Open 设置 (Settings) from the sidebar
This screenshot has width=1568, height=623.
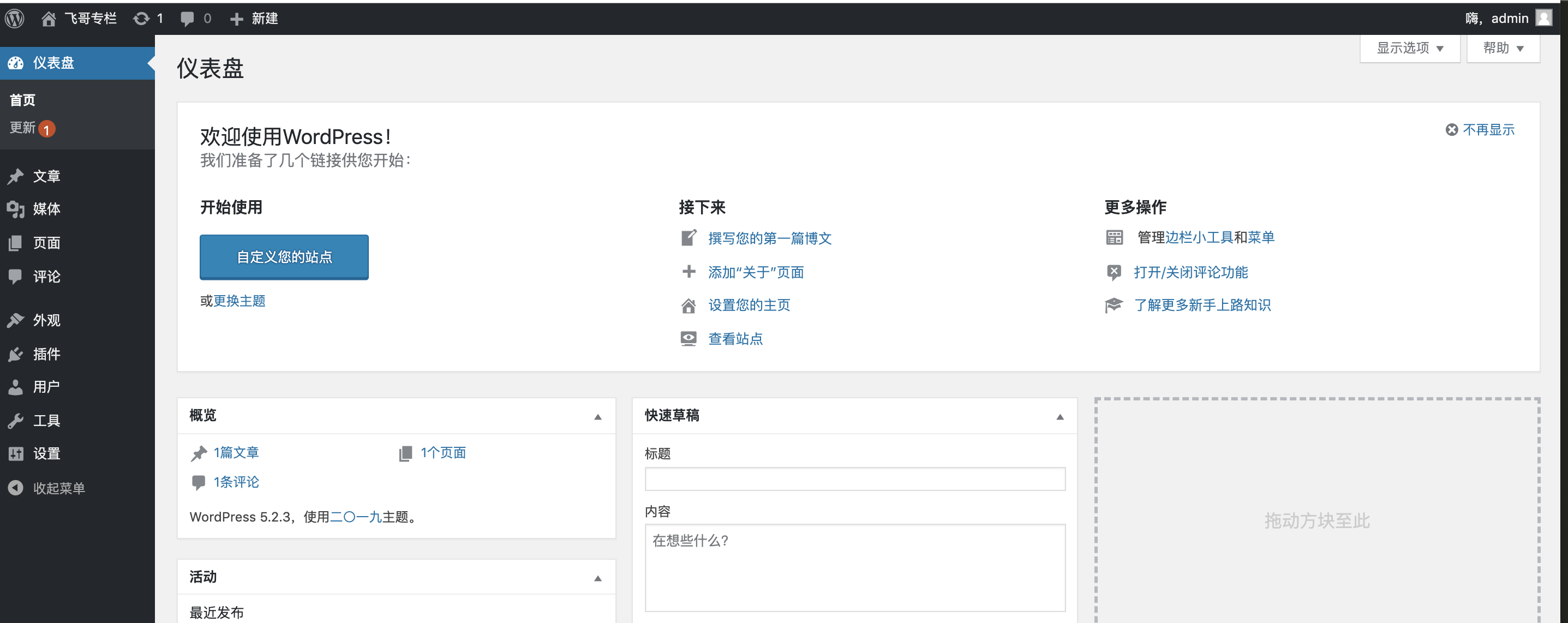click(x=46, y=453)
